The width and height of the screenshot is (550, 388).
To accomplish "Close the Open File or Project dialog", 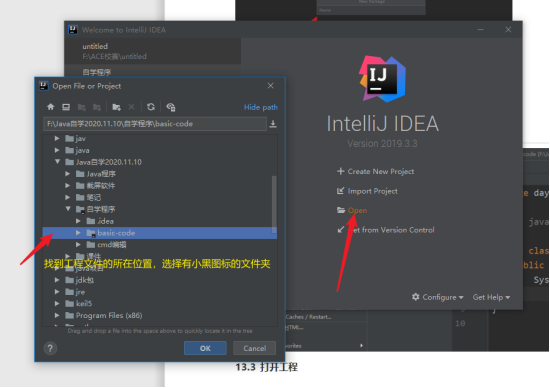I will 270,86.
